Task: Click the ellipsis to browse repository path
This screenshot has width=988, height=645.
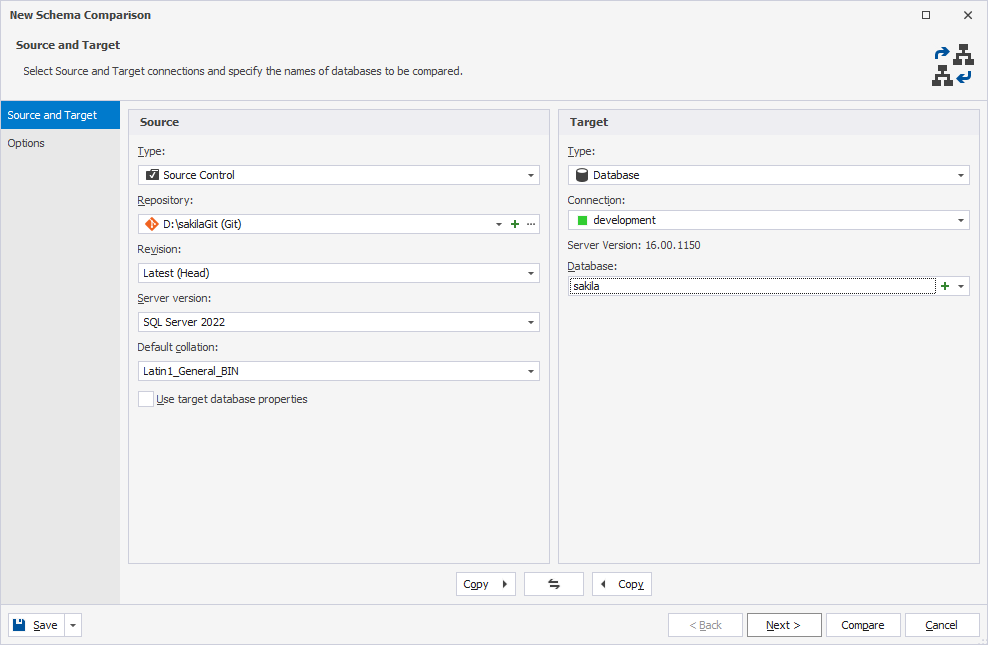Action: pyautogui.click(x=531, y=223)
